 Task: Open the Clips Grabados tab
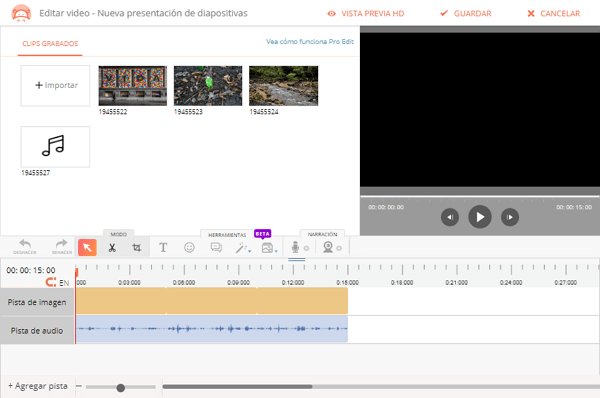(50, 44)
